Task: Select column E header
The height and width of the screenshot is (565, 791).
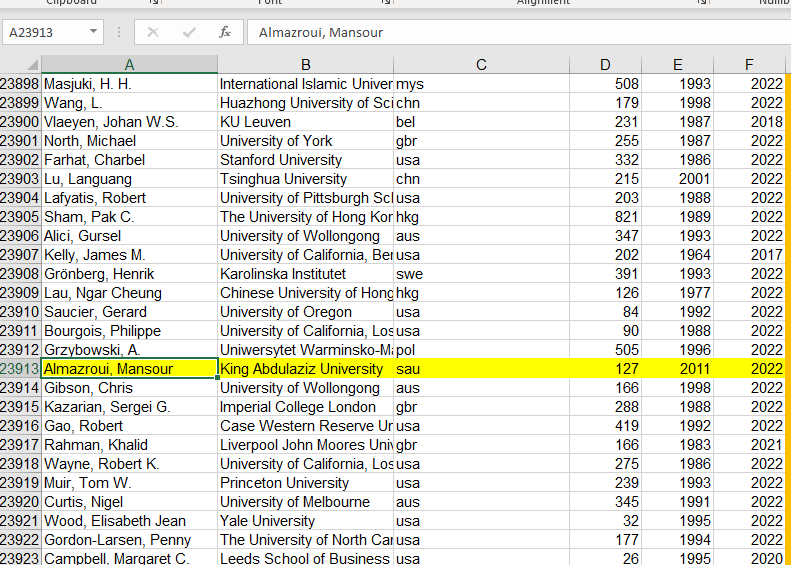Action: 677,65
